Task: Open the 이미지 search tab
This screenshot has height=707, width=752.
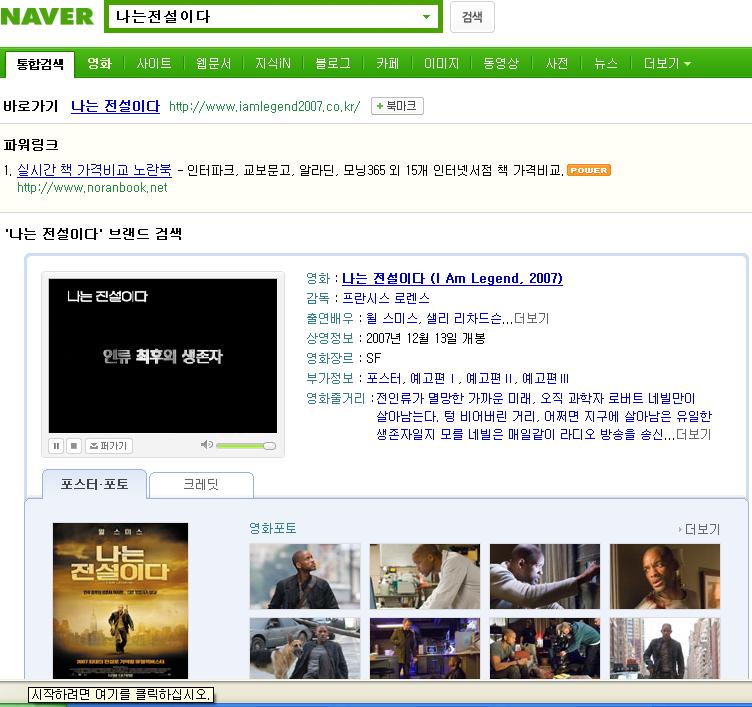Action: tap(441, 63)
